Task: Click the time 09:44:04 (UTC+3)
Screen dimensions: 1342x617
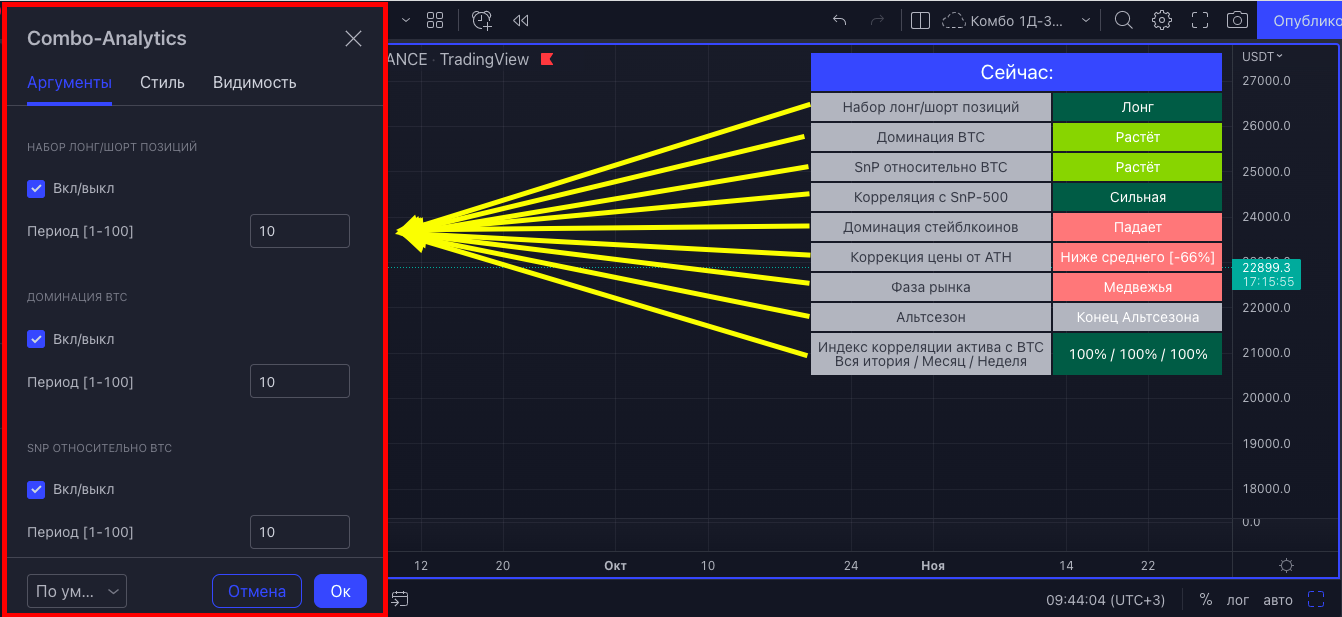Action: click(x=1106, y=600)
